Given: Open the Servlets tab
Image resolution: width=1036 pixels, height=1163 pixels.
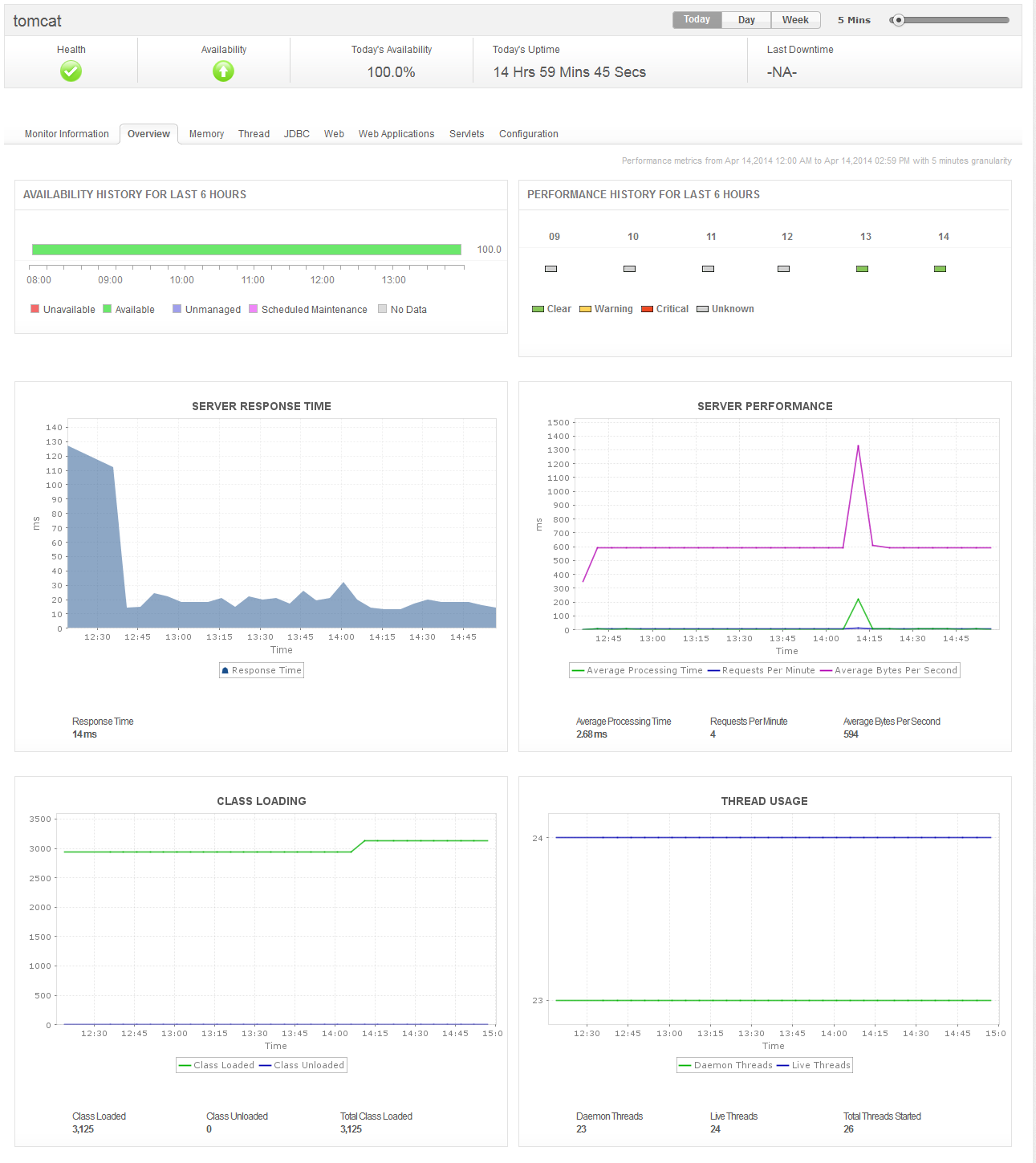Looking at the screenshot, I should coord(466,134).
